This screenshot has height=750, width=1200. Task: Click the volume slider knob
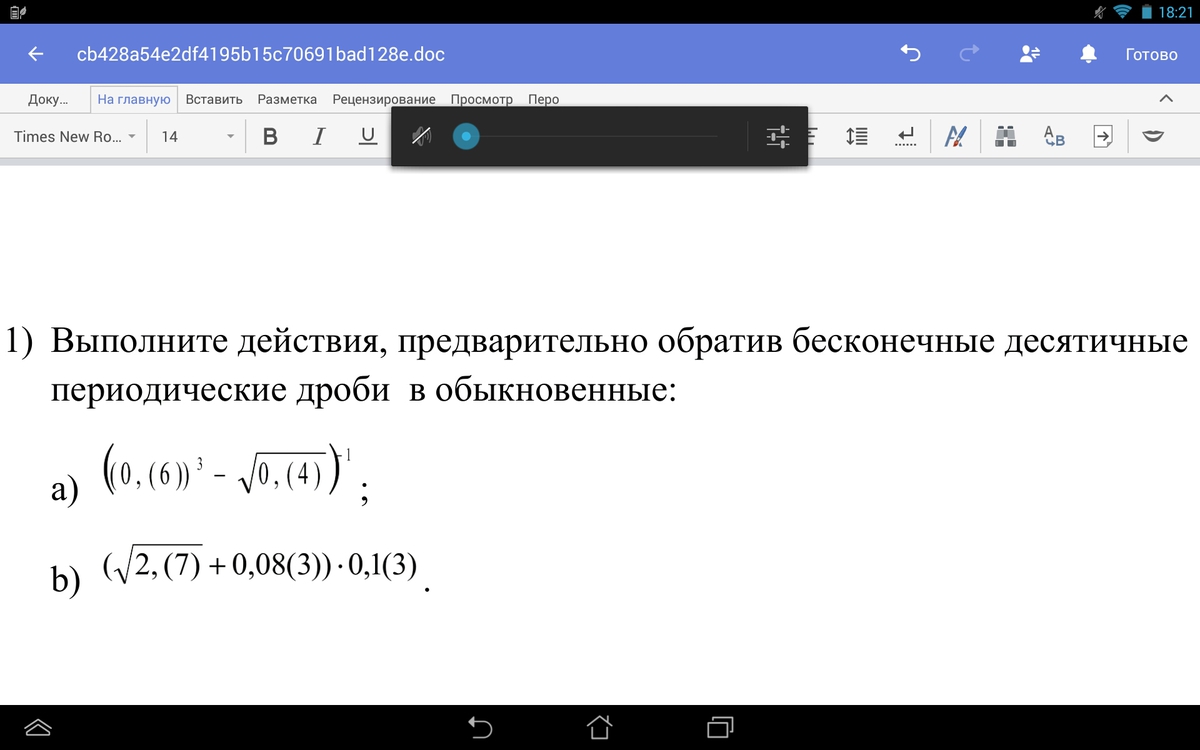point(466,136)
